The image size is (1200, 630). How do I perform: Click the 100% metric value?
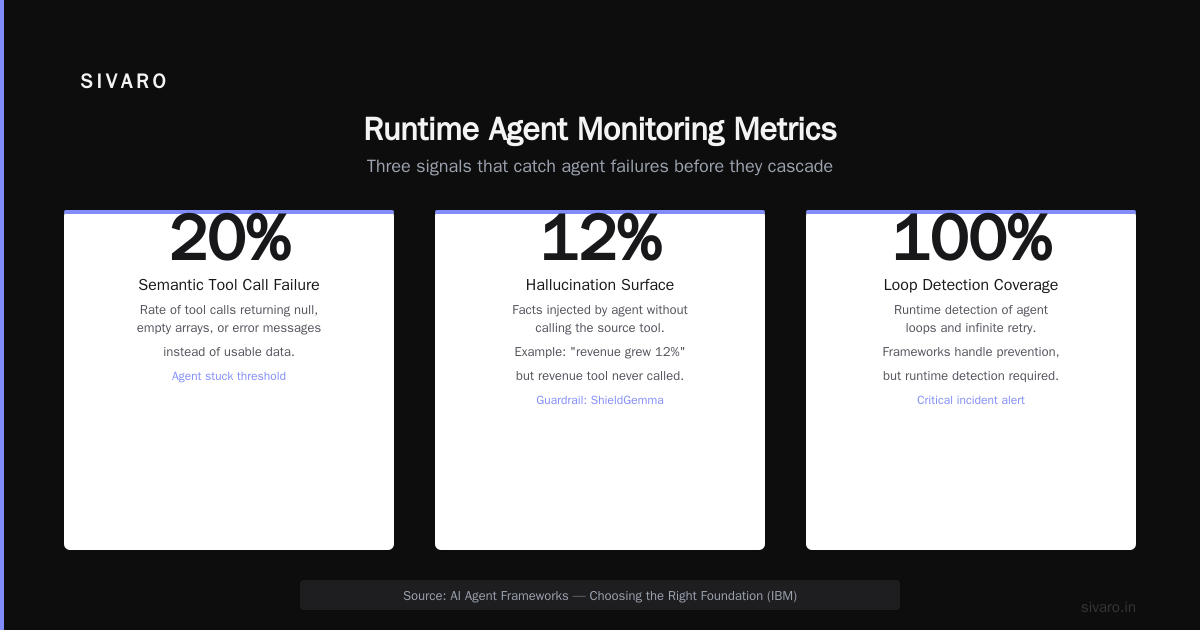pyautogui.click(x=972, y=240)
